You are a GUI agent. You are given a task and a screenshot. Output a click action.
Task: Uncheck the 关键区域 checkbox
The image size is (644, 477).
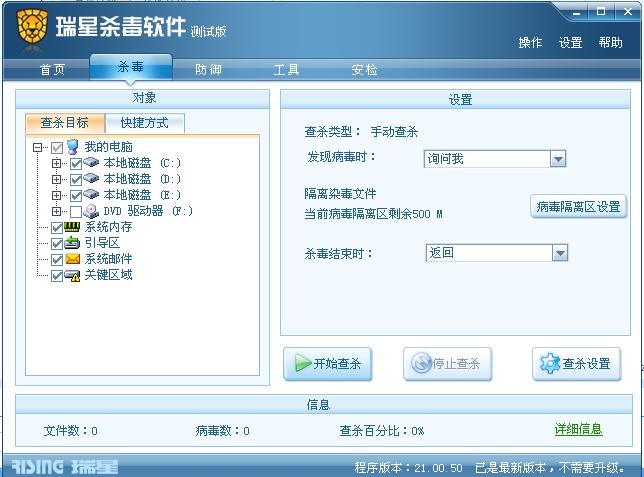click(57, 276)
